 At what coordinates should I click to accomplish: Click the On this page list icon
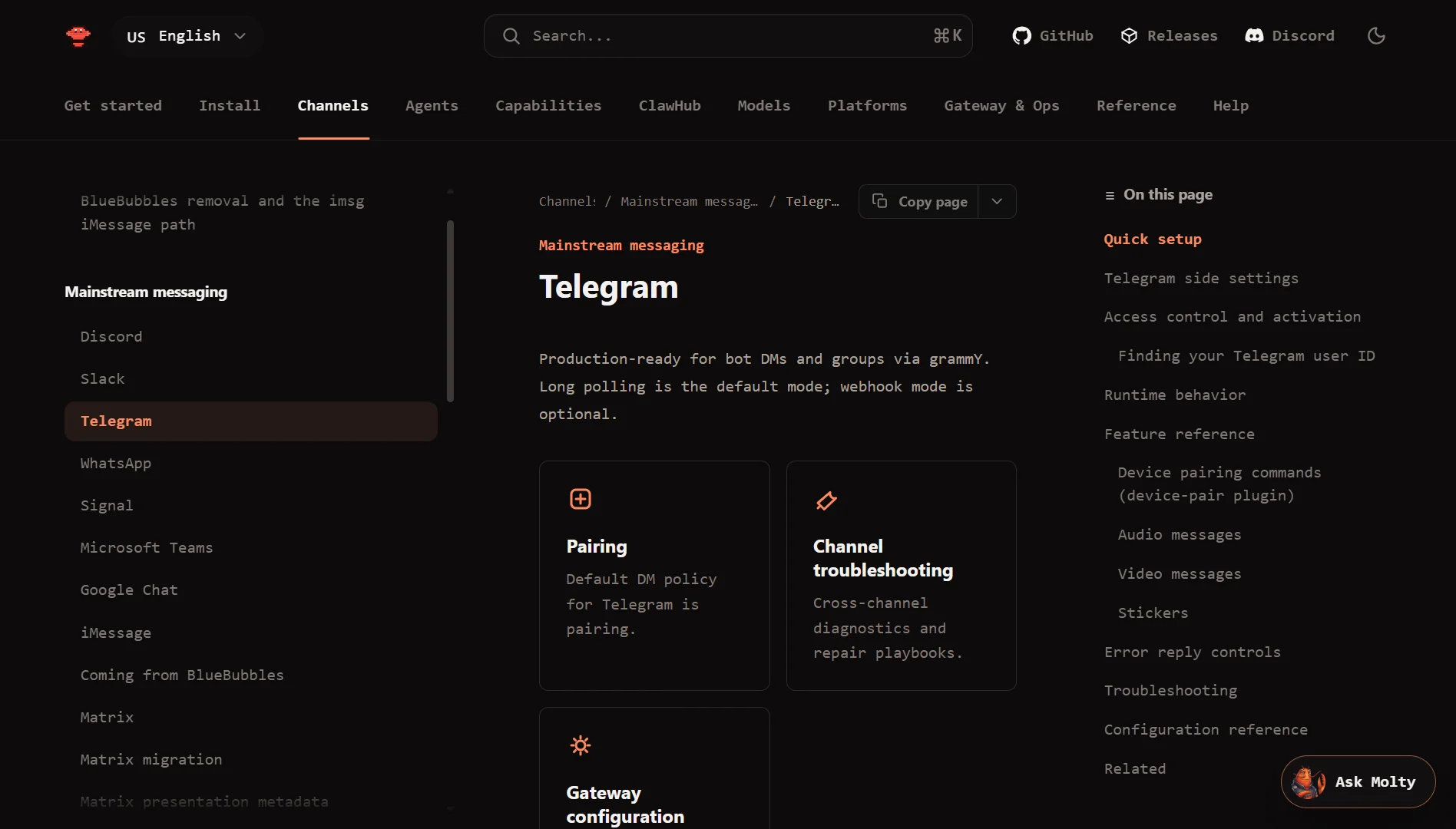tap(1110, 196)
